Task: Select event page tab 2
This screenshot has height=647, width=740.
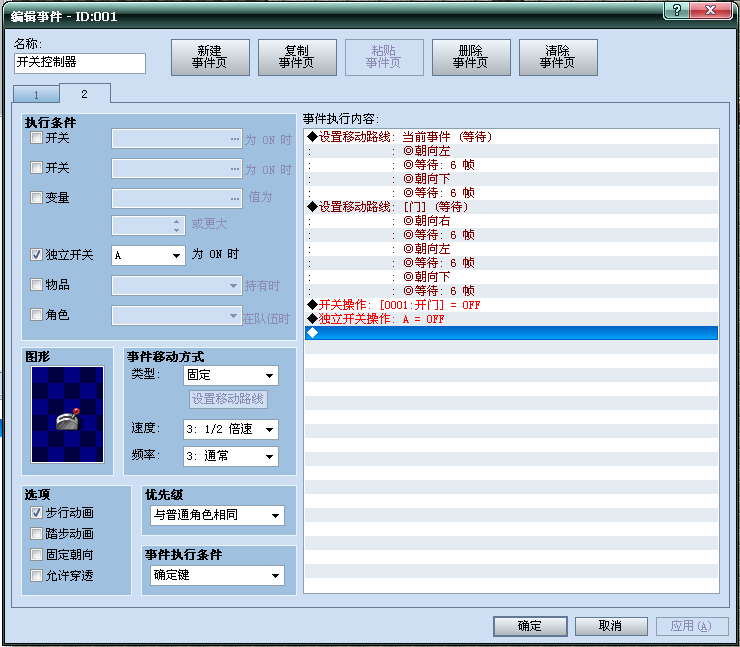Action: (84, 93)
